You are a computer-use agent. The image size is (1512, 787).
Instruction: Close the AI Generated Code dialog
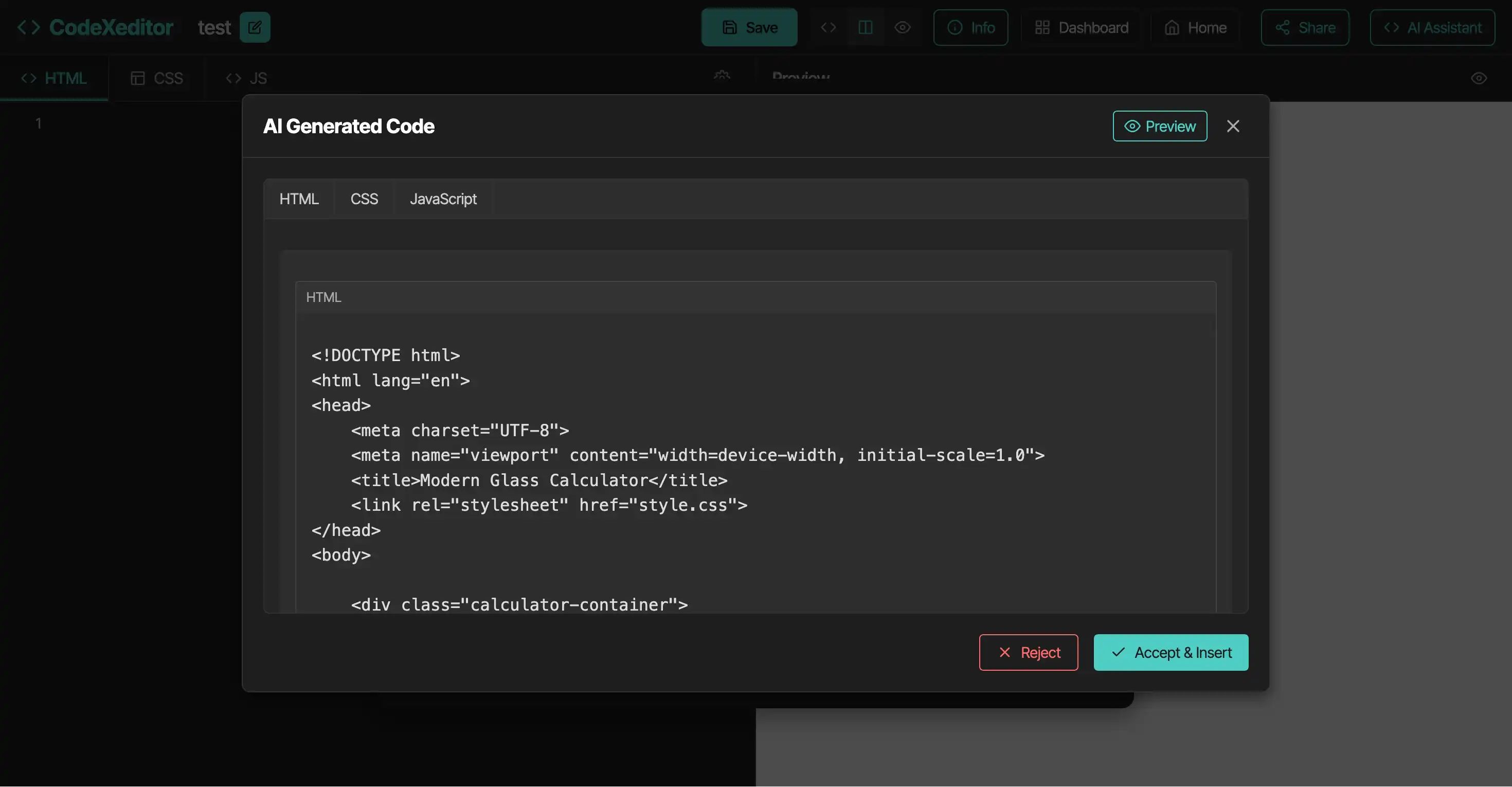tap(1233, 126)
